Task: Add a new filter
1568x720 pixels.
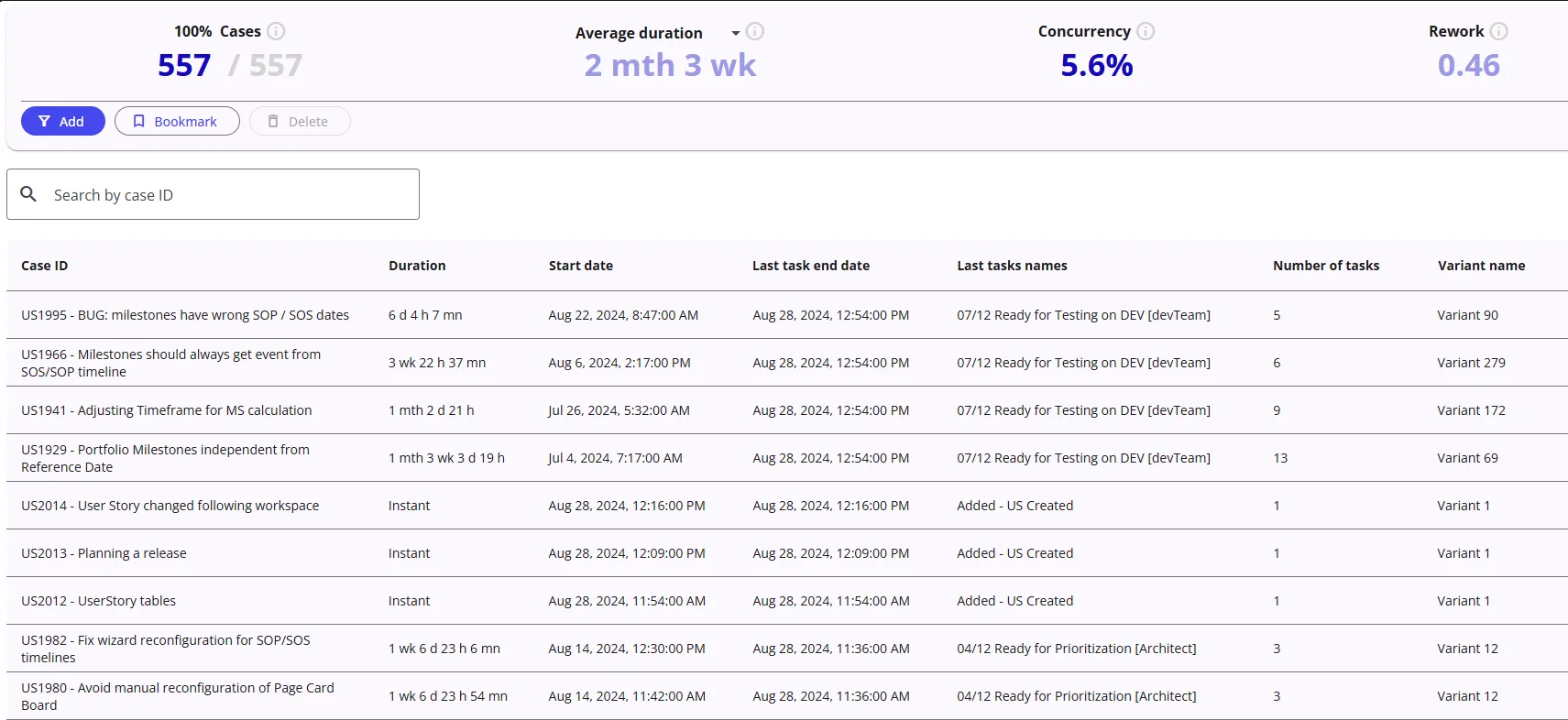Action: tap(62, 121)
